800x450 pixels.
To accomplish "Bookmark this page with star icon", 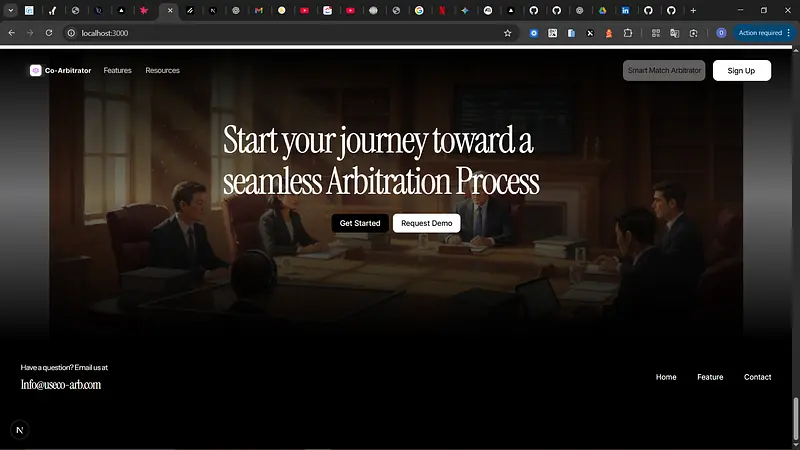I will click(x=507, y=33).
